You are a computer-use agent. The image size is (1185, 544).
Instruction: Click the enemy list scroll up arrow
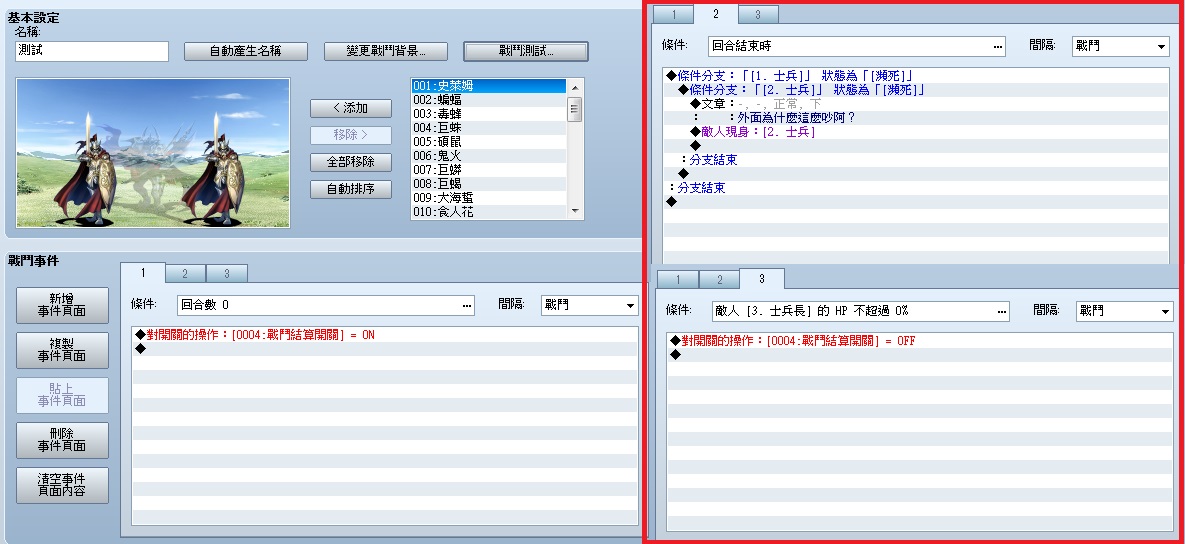(x=574, y=86)
